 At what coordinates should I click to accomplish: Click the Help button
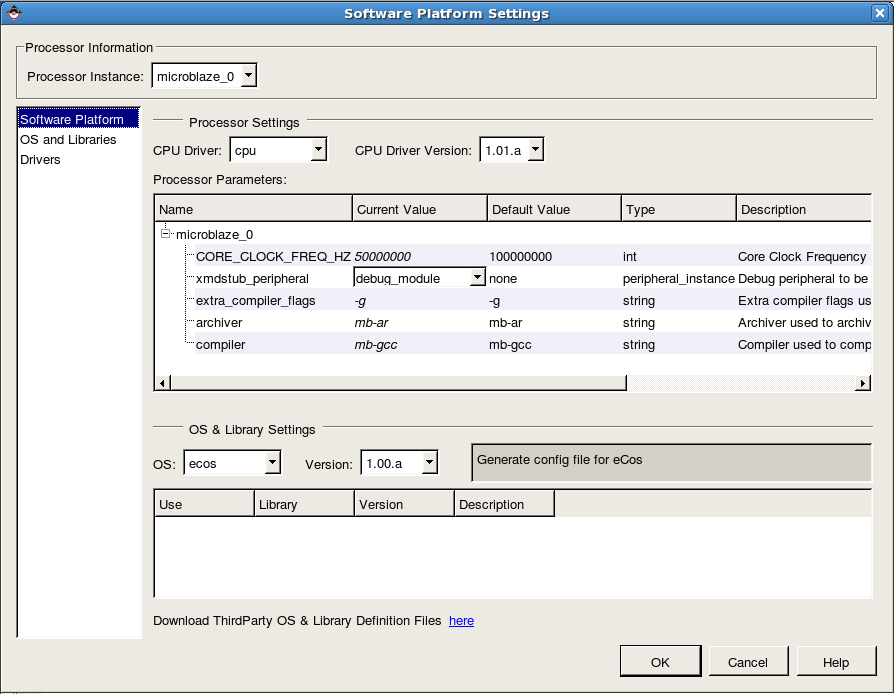point(835,662)
